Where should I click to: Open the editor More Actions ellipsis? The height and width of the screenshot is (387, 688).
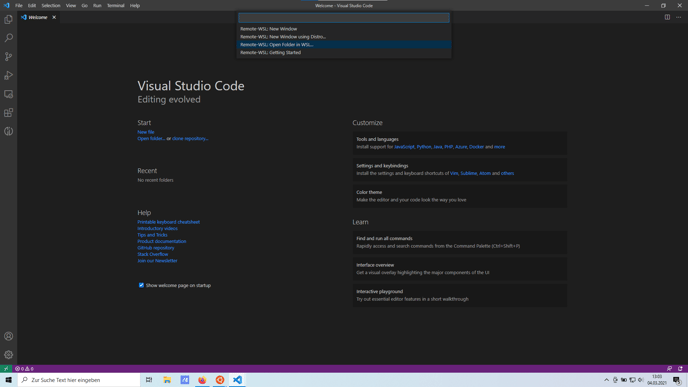[x=678, y=17]
